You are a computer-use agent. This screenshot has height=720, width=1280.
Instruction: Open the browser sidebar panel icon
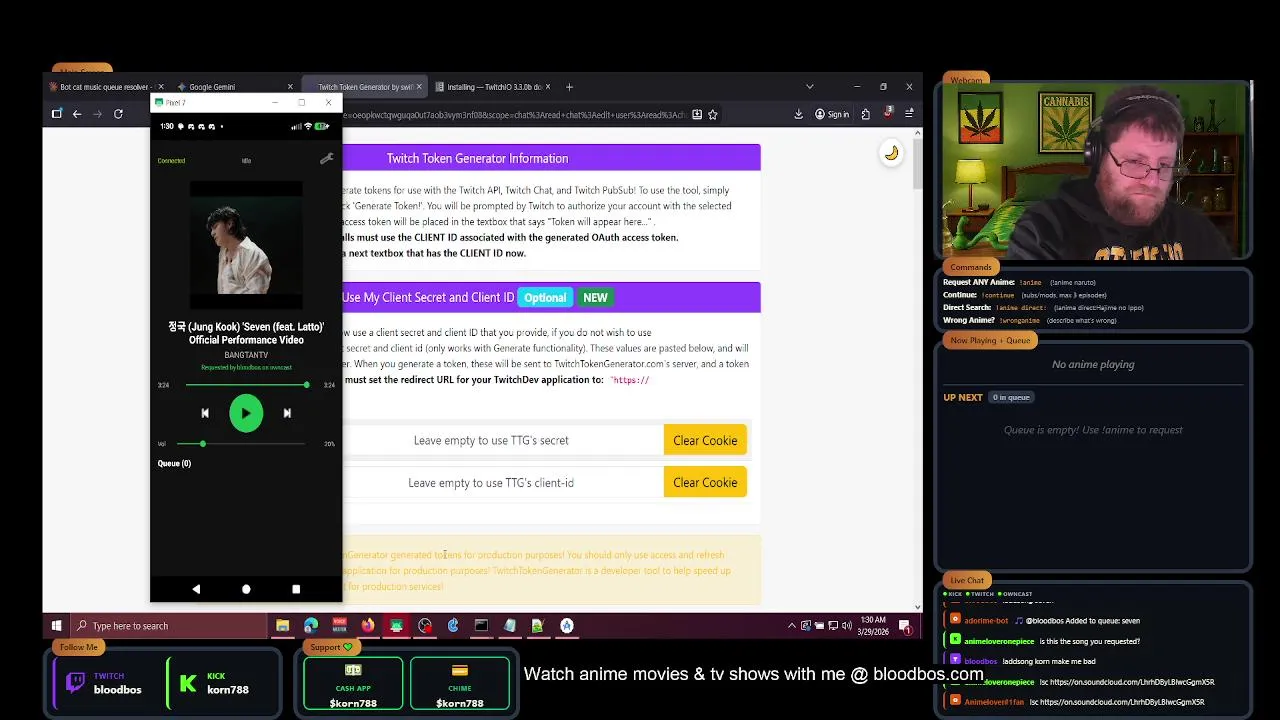[x=57, y=114]
